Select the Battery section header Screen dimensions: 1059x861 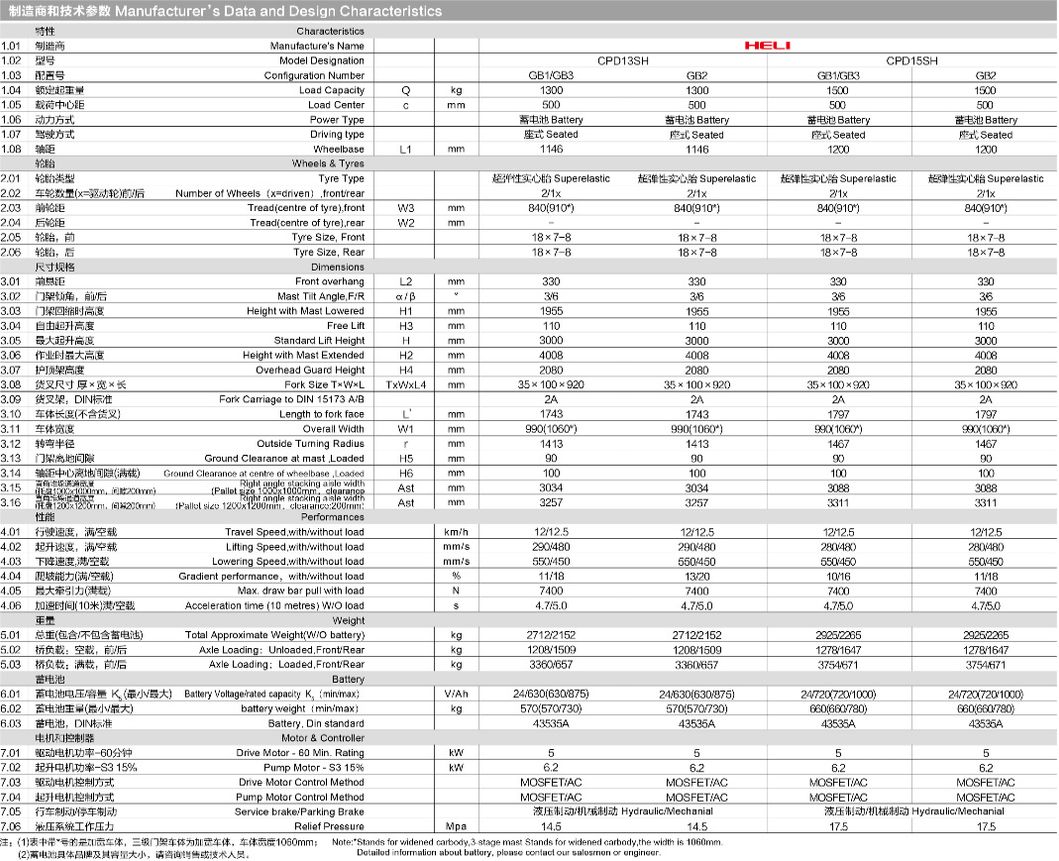point(348,679)
